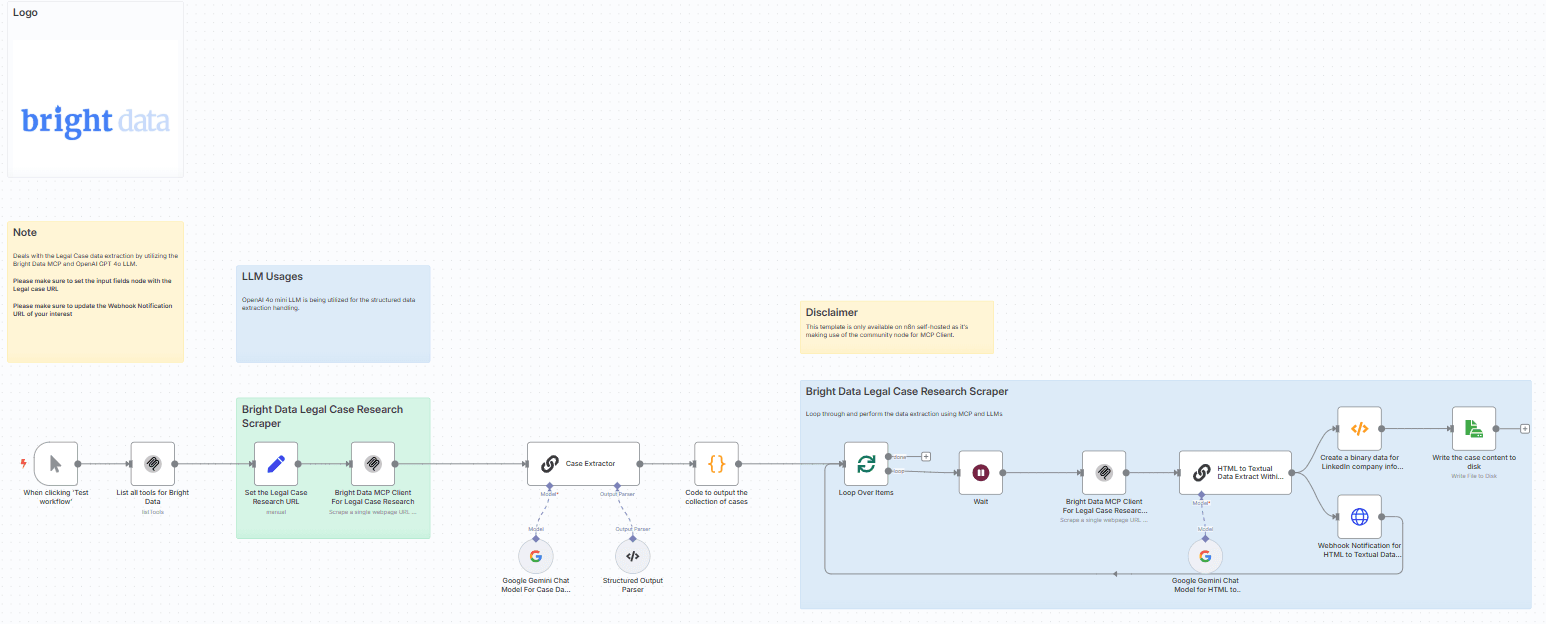Select the 'Set the Legal Case Research URL' node

pyautogui.click(x=276, y=464)
